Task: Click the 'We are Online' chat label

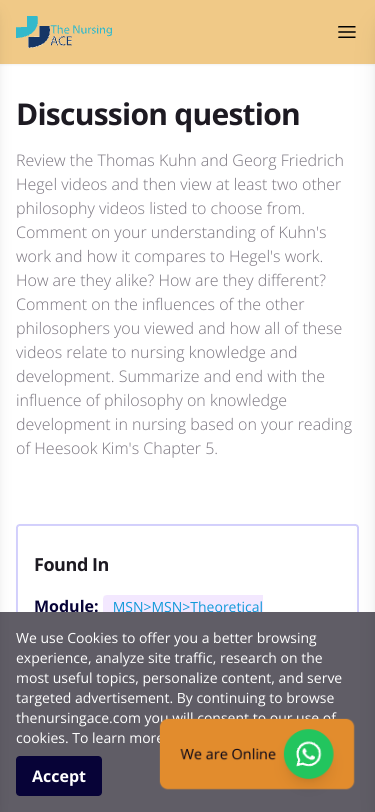Action: coord(228,754)
